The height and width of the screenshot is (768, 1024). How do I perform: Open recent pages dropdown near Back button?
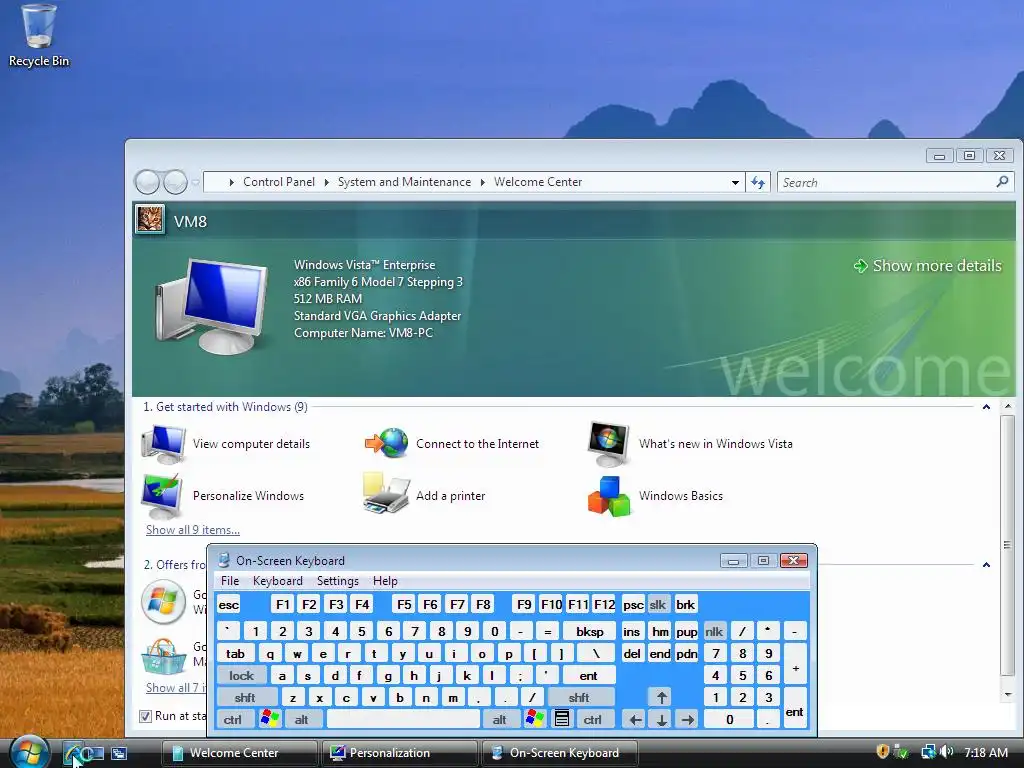tap(195, 182)
